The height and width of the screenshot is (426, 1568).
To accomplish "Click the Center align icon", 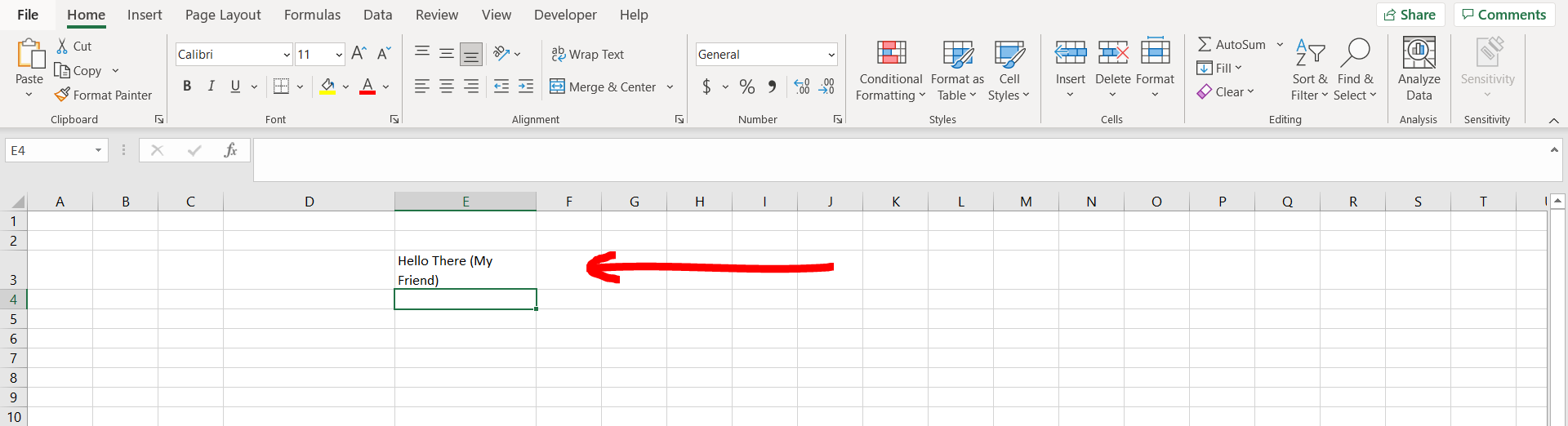I will click(x=447, y=87).
